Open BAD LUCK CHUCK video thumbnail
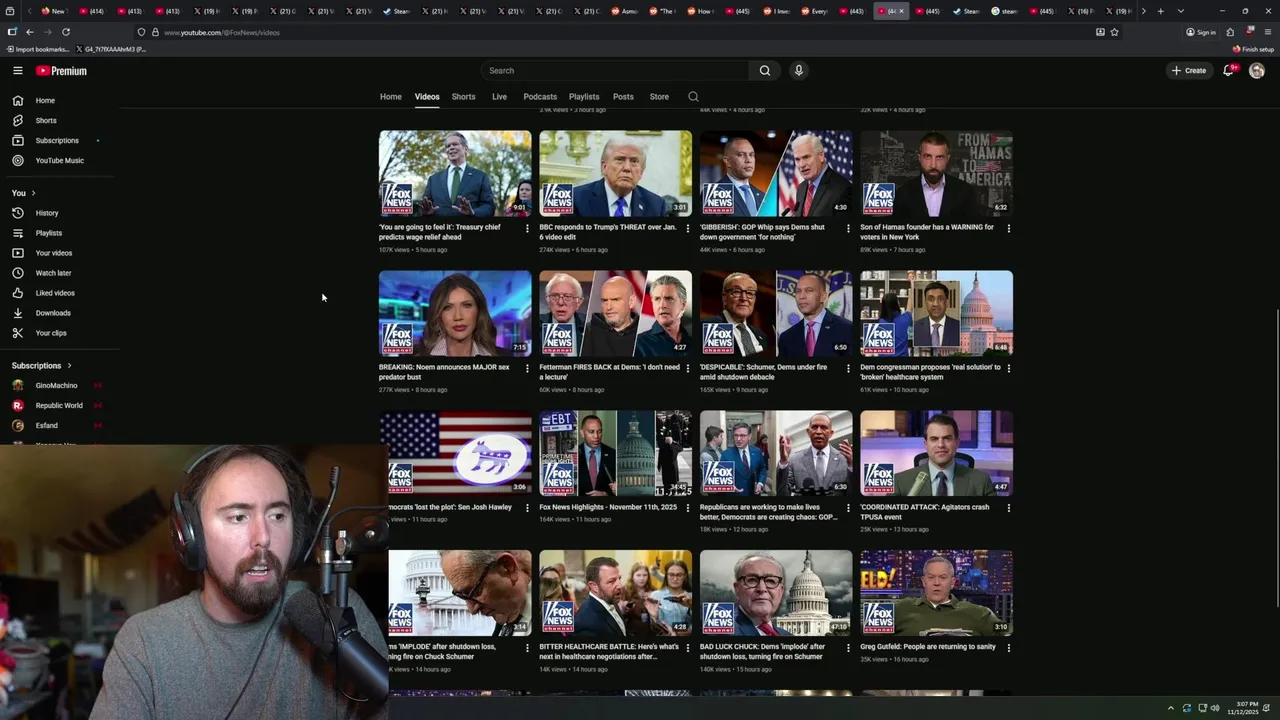 [x=776, y=593]
